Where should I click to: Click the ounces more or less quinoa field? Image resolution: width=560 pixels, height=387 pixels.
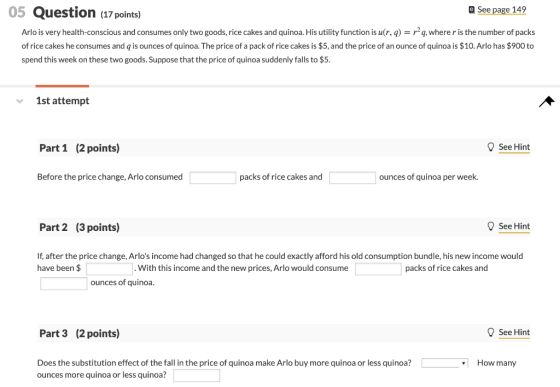point(196,376)
